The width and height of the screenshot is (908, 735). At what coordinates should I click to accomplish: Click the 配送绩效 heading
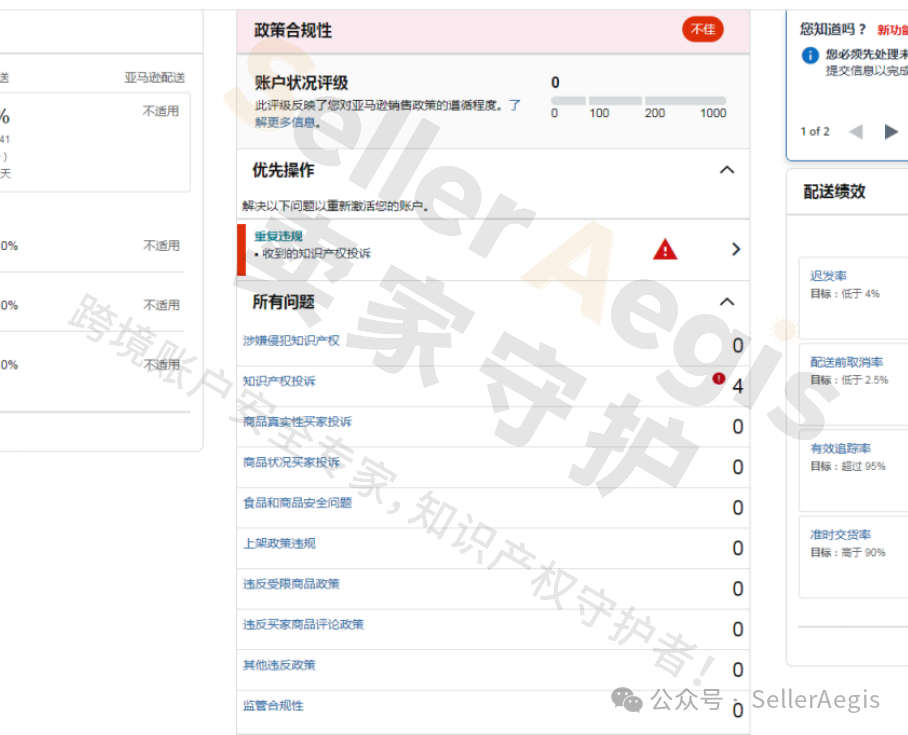tap(834, 192)
